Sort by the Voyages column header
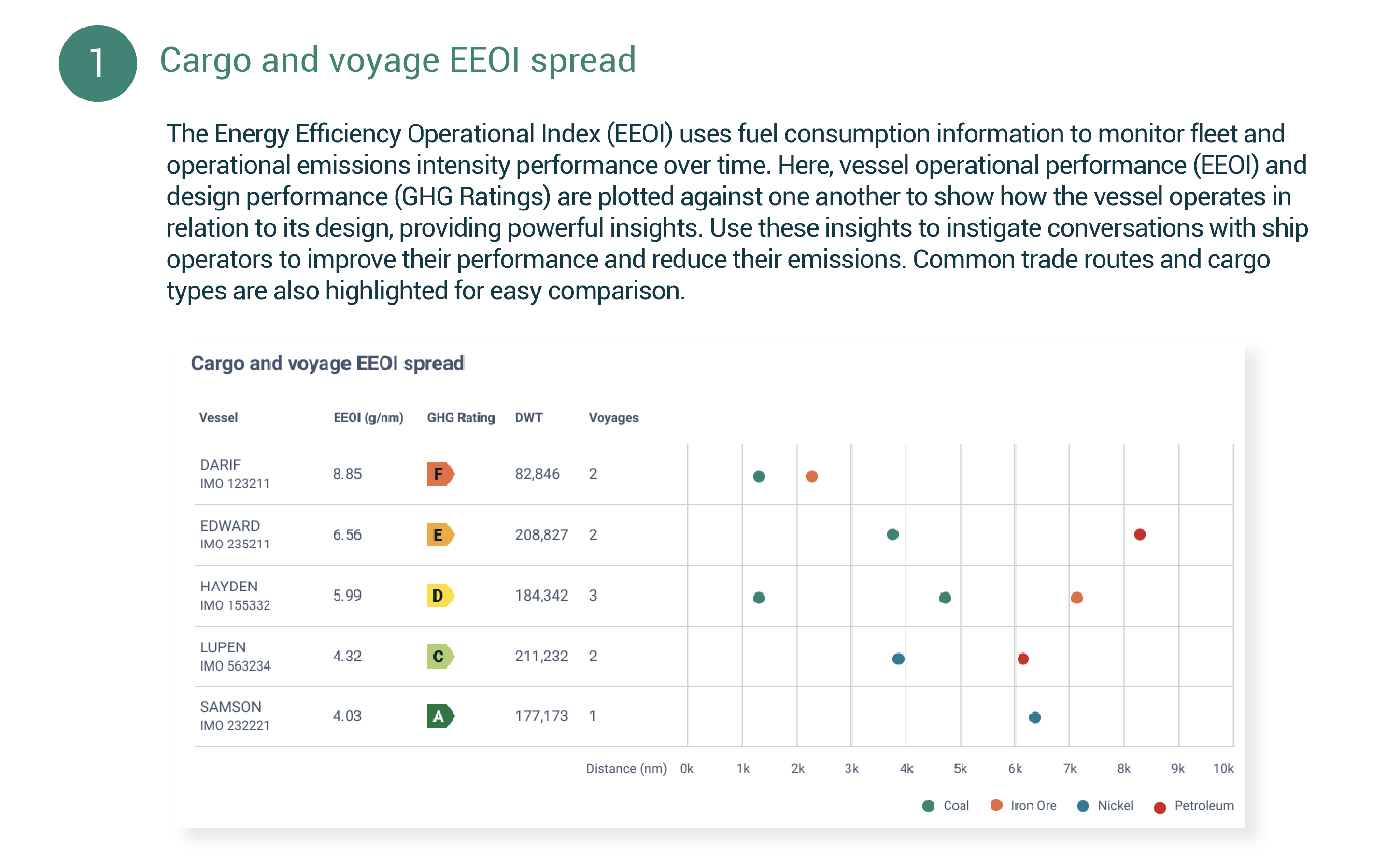Viewport: 1387px width, 868px height. point(613,418)
